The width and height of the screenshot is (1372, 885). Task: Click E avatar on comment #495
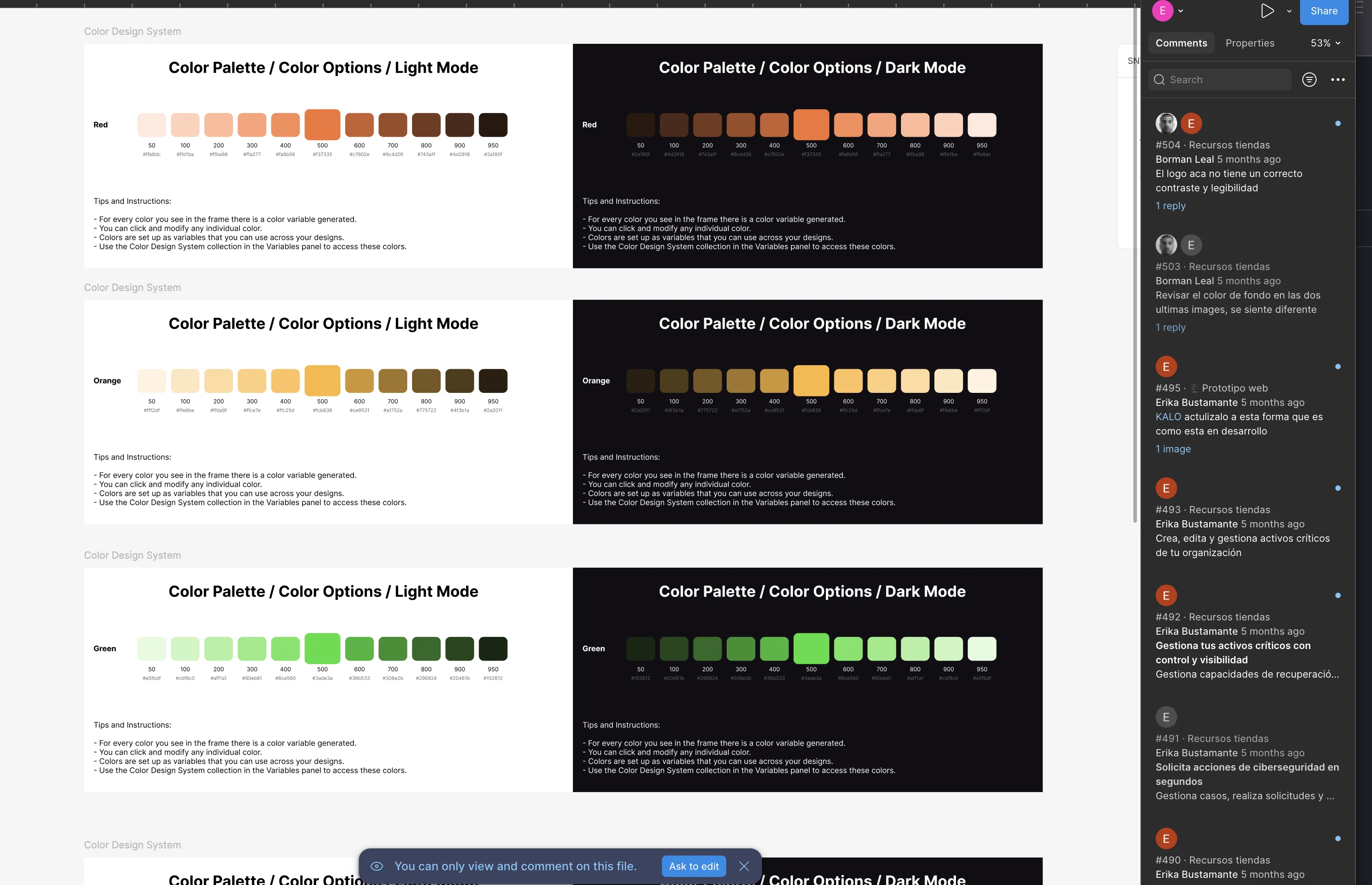pyautogui.click(x=1166, y=367)
